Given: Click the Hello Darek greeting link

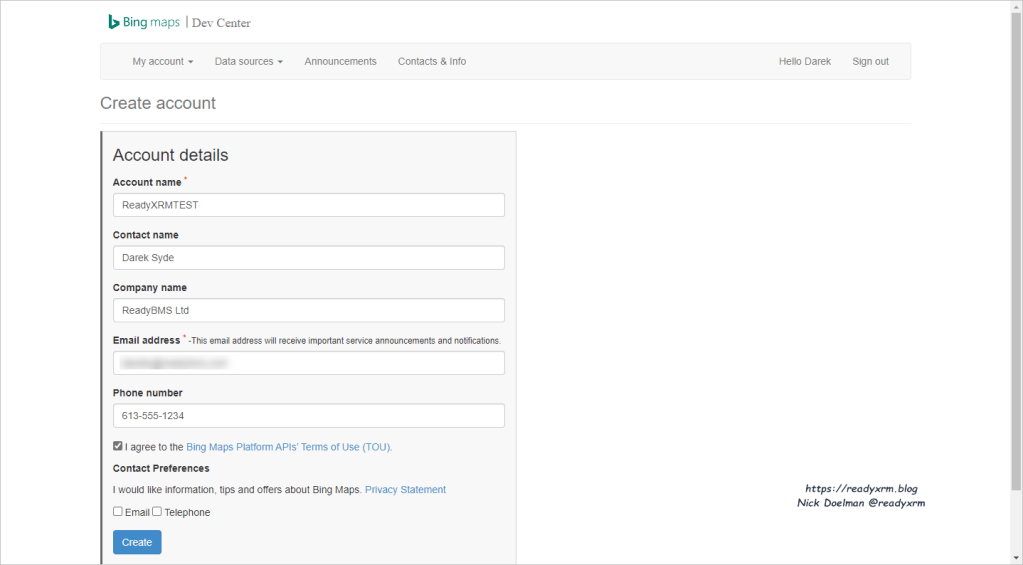Looking at the screenshot, I should click(804, 61).
